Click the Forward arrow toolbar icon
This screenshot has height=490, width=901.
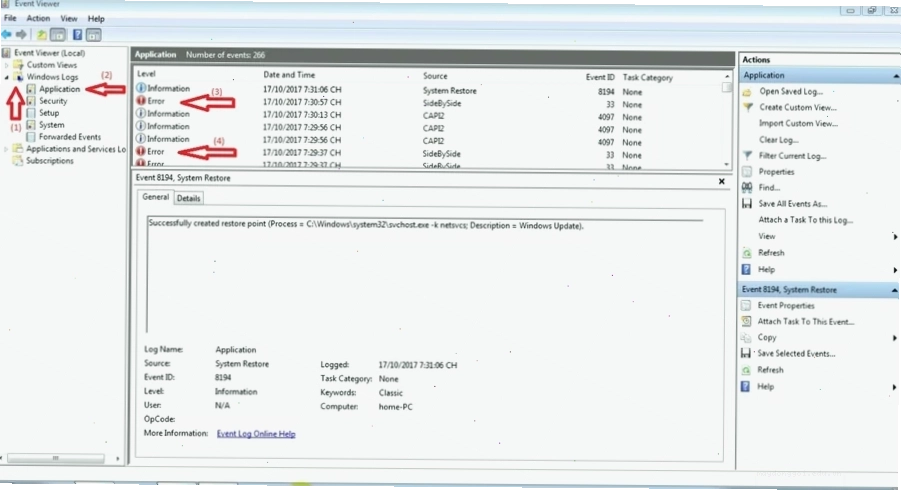pos(21,35)
